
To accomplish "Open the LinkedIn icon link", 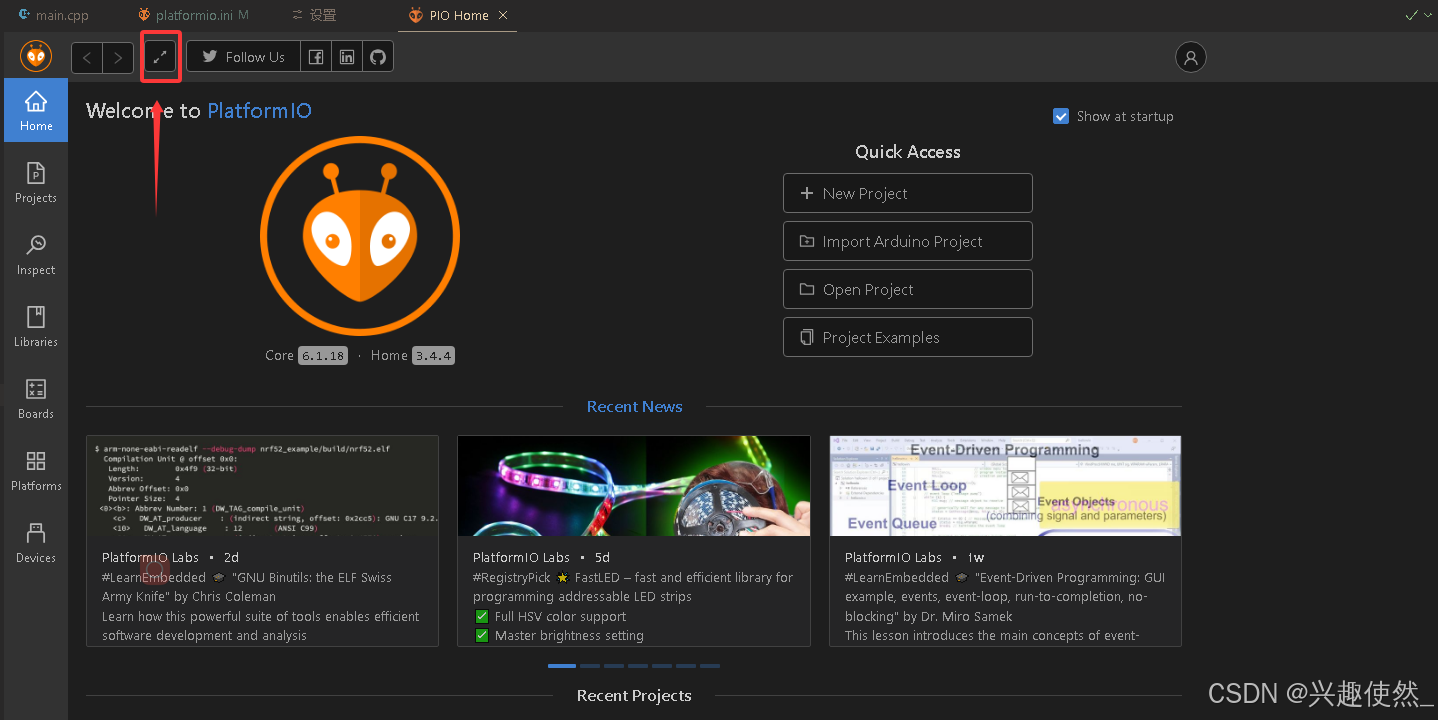I will pos(347,57).
